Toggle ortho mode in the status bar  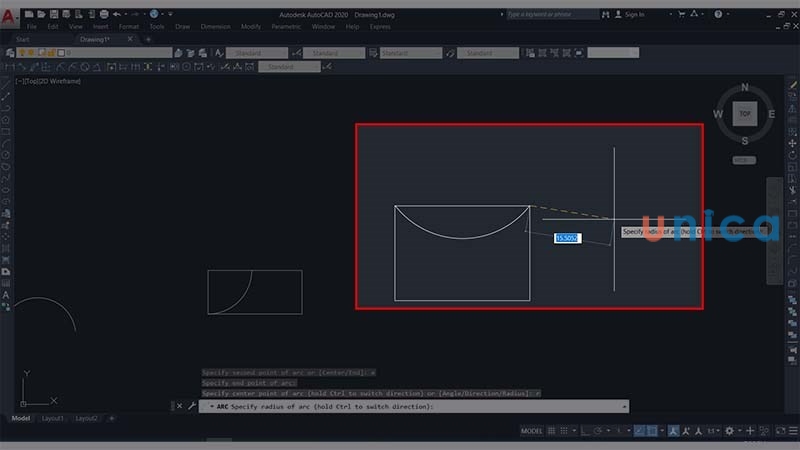582,430
